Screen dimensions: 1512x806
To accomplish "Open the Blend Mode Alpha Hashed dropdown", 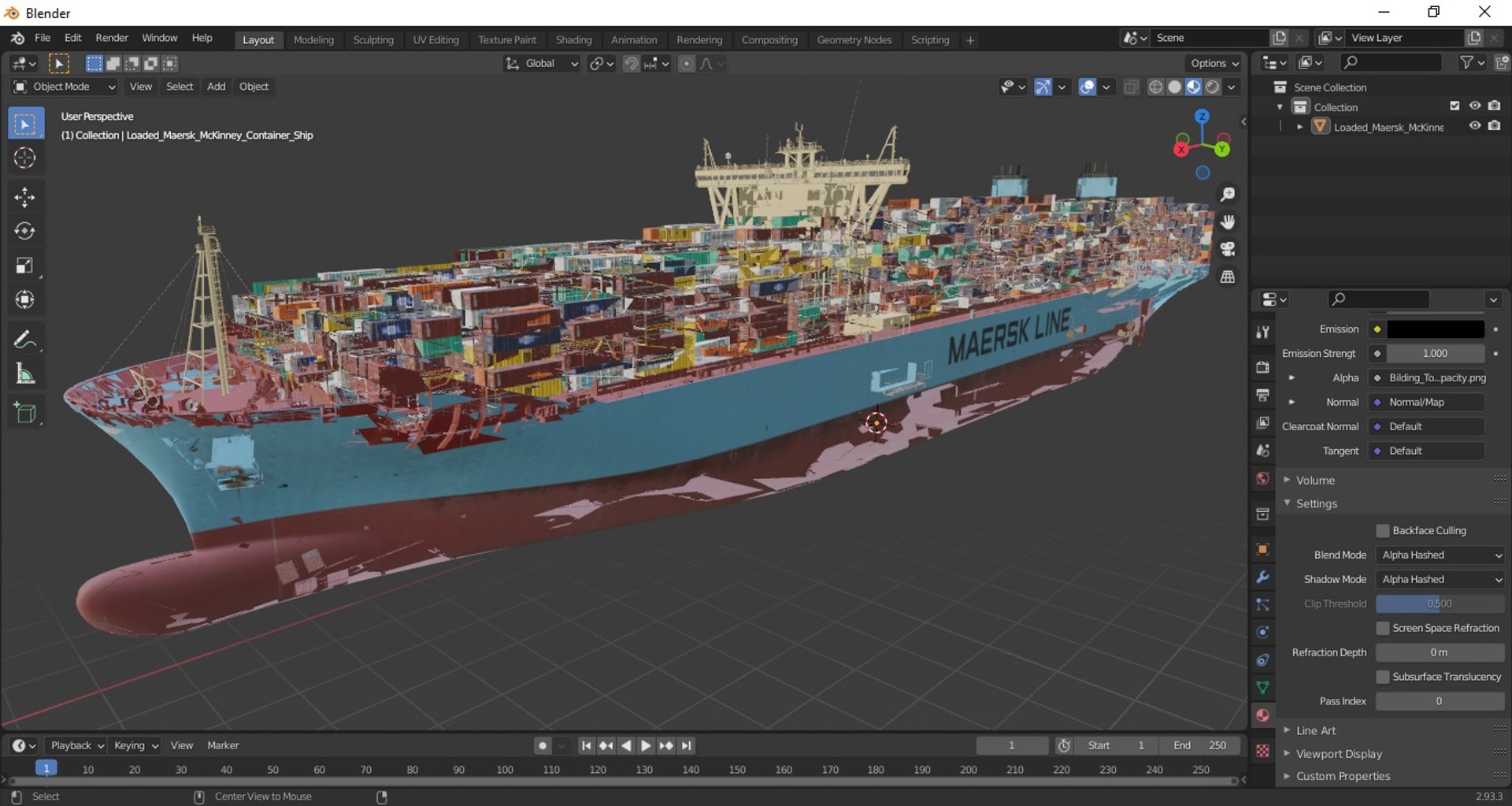I will [x=1440, y=555].
